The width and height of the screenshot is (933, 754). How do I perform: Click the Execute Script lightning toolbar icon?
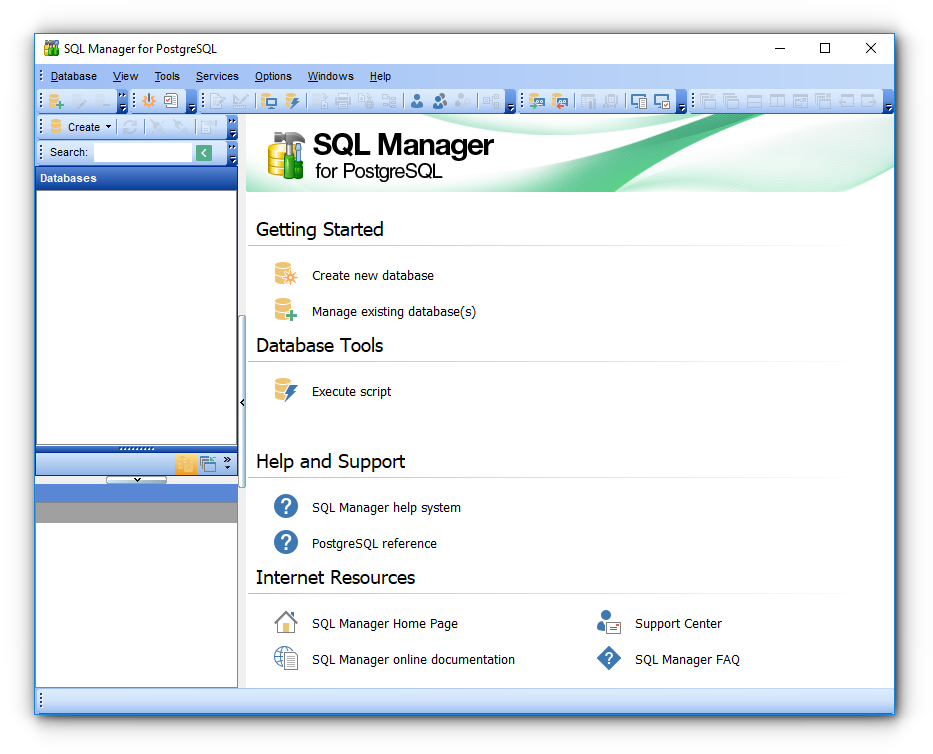pos(292,102)
